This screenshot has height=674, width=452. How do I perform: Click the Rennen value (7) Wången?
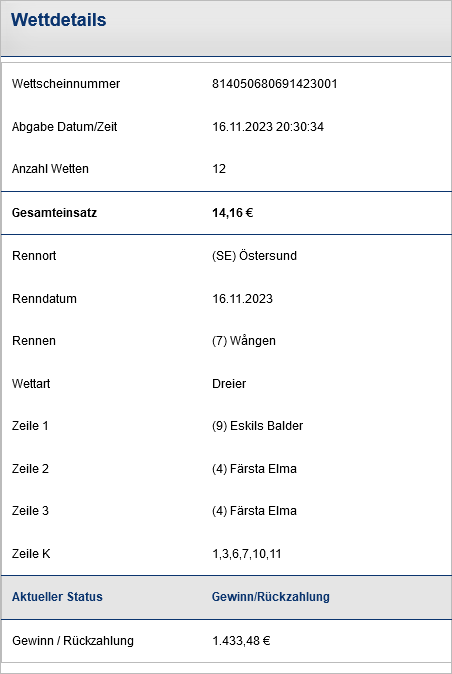244,341
